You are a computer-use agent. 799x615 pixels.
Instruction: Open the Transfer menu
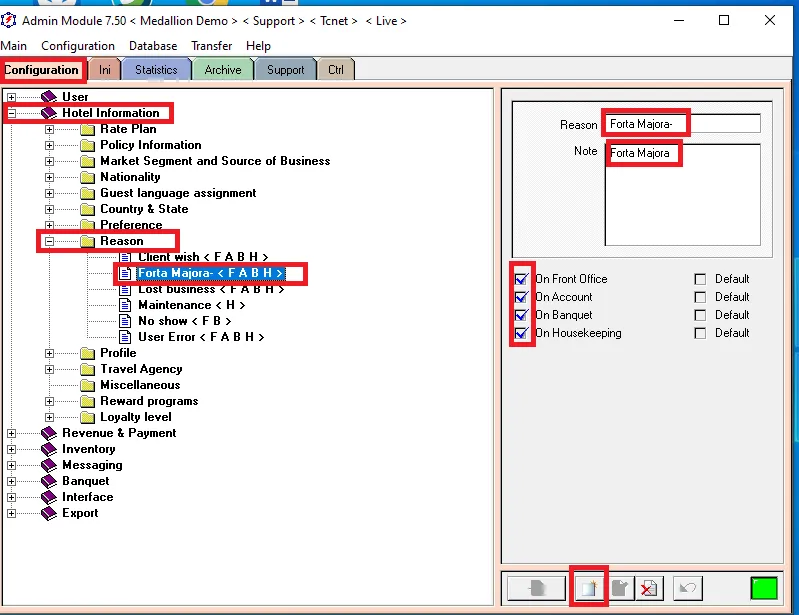pos(211,46)
